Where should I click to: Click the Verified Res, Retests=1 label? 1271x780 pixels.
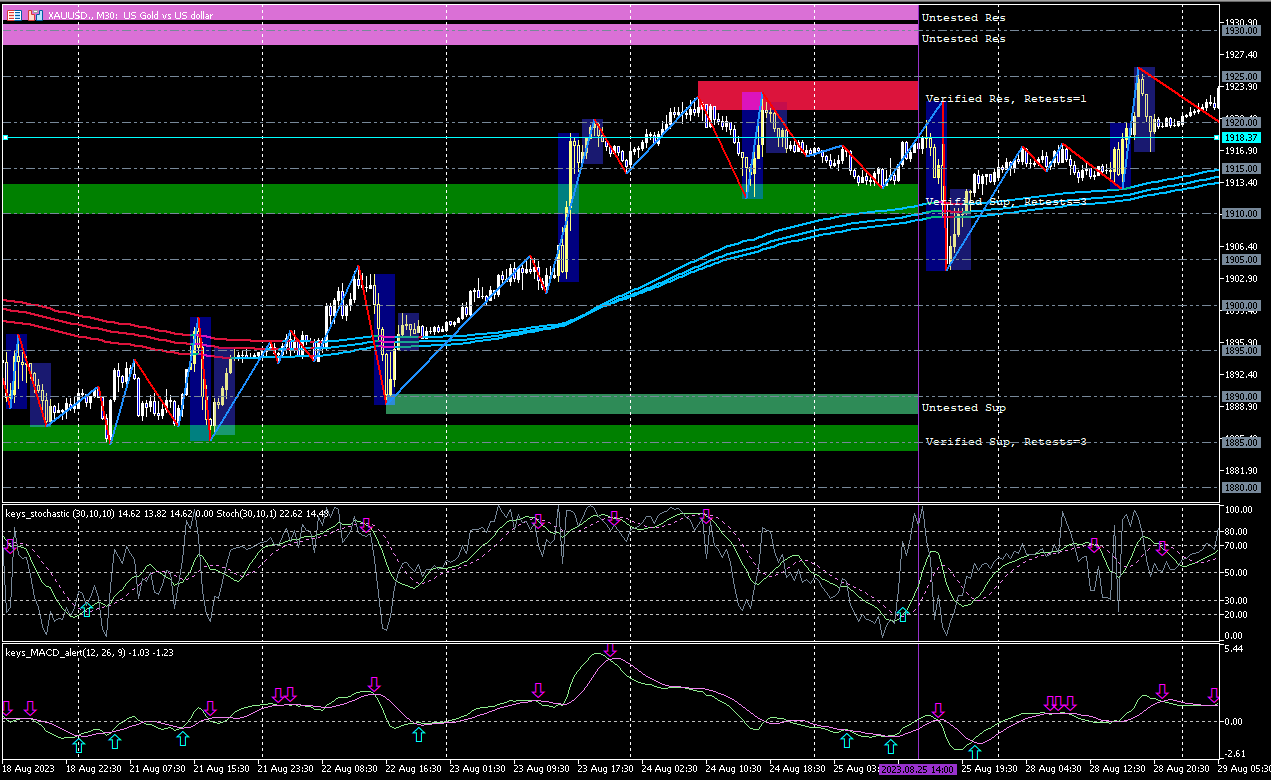click(1005, 99)
